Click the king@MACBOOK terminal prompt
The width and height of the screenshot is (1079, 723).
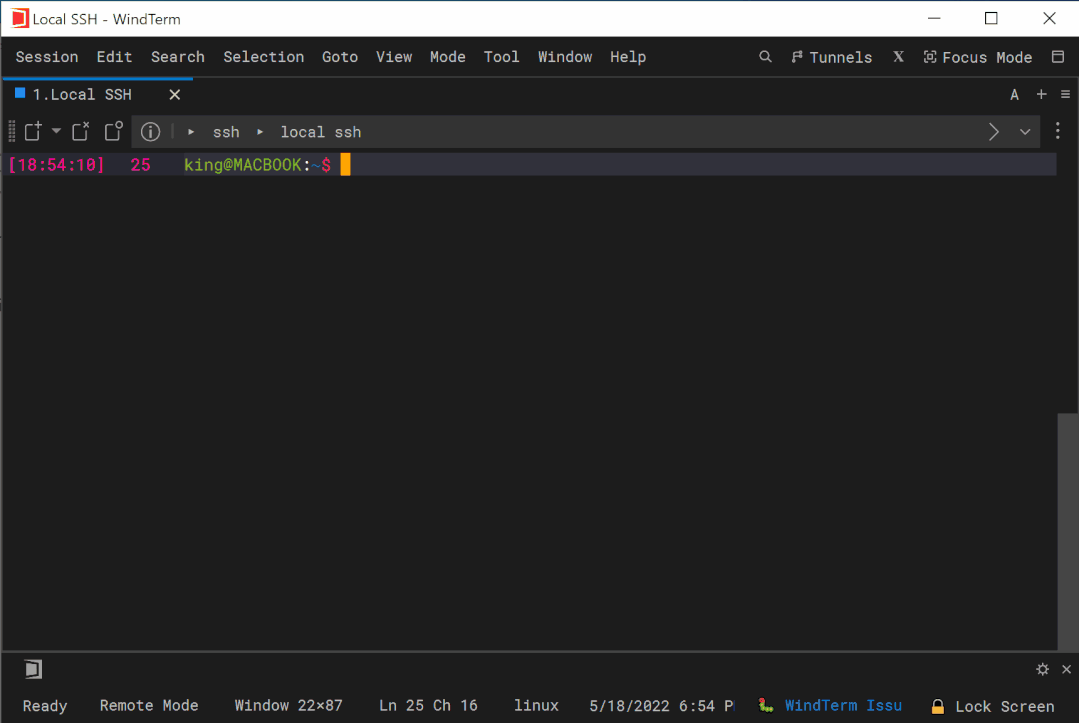pos(257,165)
